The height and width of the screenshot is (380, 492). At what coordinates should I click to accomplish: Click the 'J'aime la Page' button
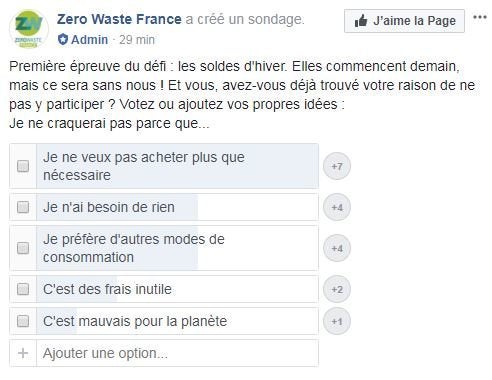point(404,21)
